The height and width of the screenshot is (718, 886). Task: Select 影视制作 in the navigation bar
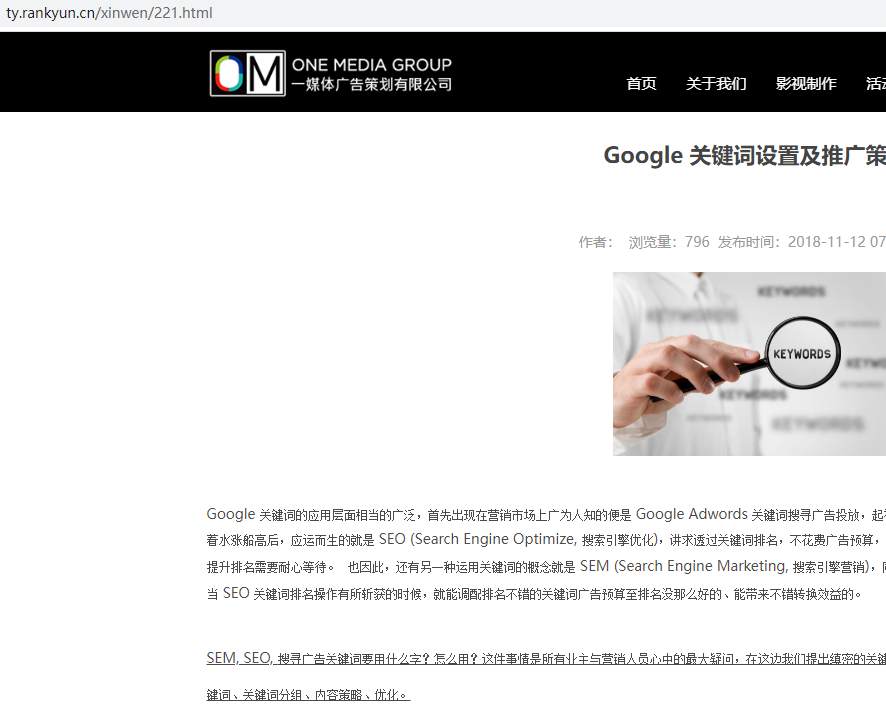[x=806, y=84]
